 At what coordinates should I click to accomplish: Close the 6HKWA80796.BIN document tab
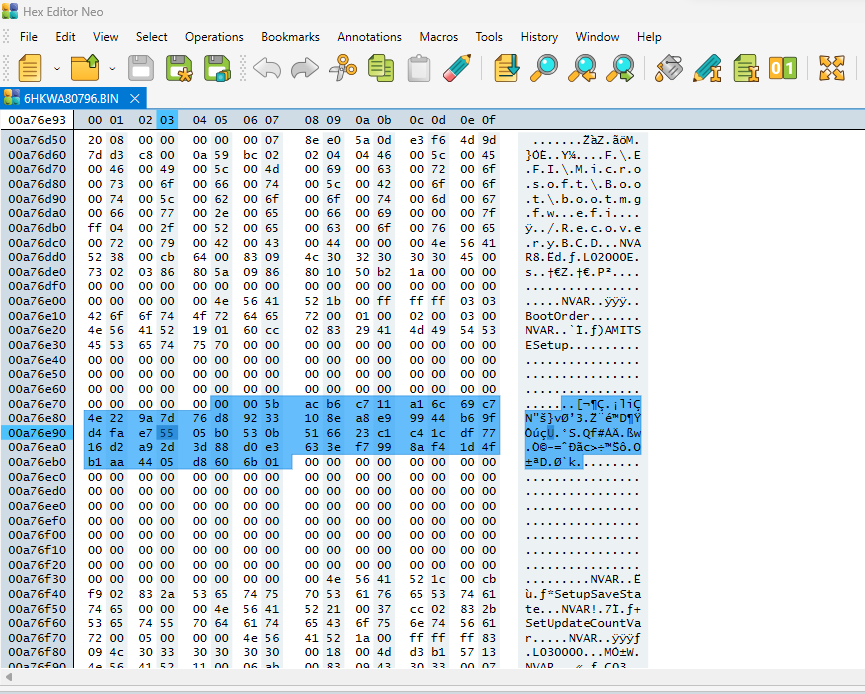tap(135, 98)
